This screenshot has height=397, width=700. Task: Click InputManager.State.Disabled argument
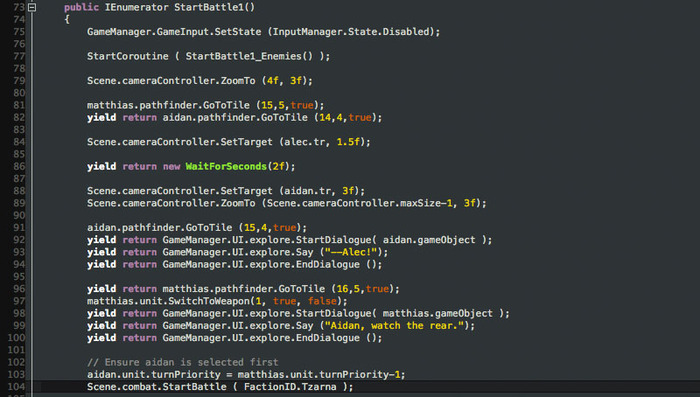click(x=351, y=32)
